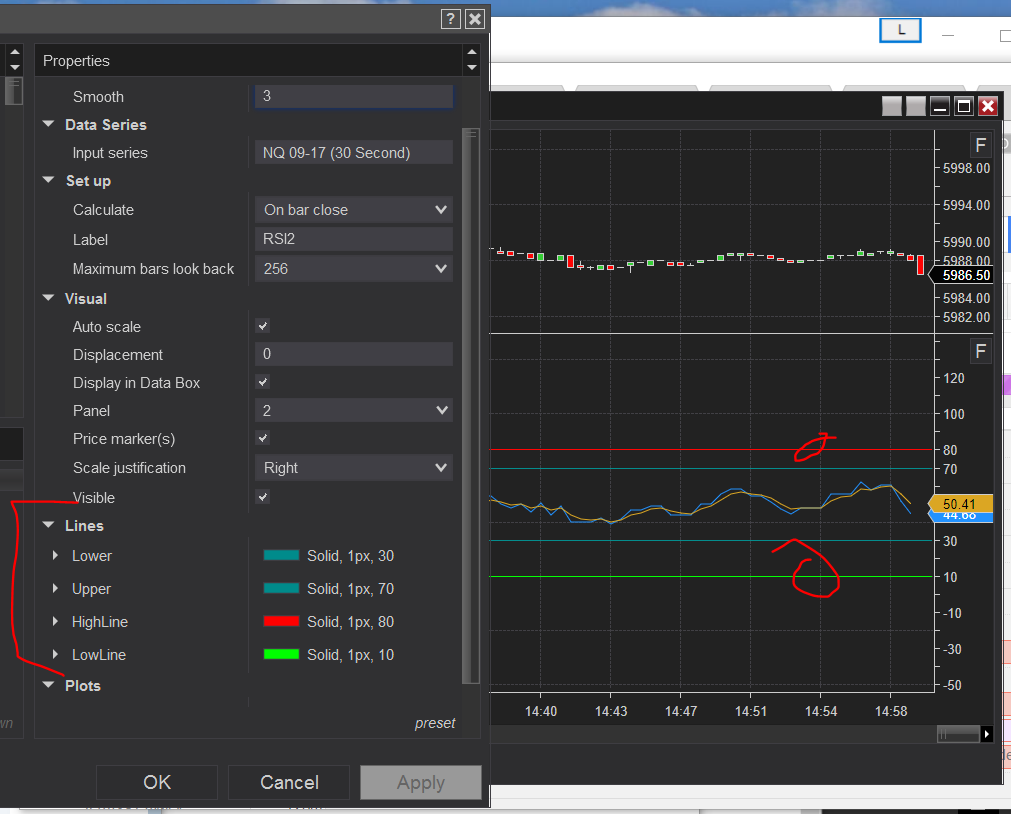The width and height of the screenshot is (1011, 814).
Task: Collapse the Data Series section
Action: click(x=48, y=124)
